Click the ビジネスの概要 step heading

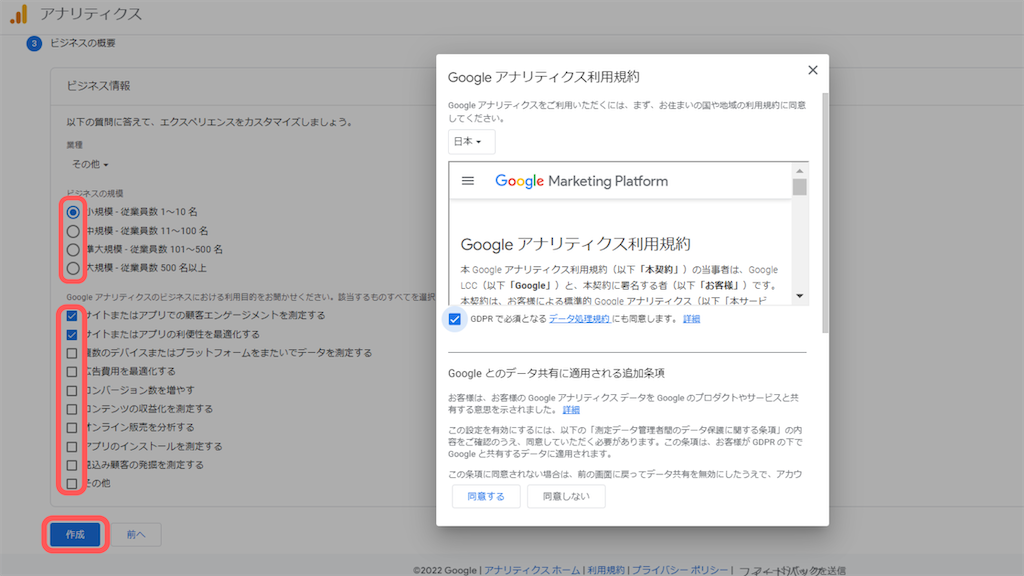(x=83, y=43)
